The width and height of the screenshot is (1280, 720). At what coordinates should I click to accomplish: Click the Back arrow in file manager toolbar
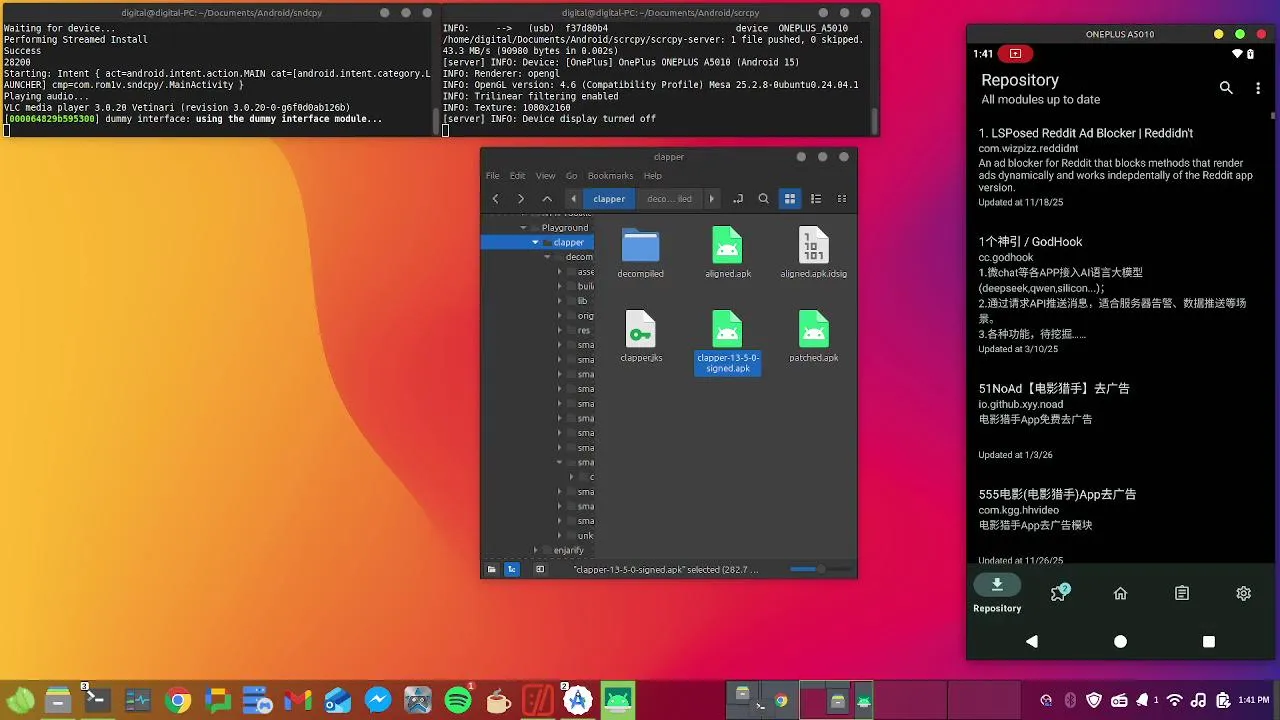pos(495,199)
